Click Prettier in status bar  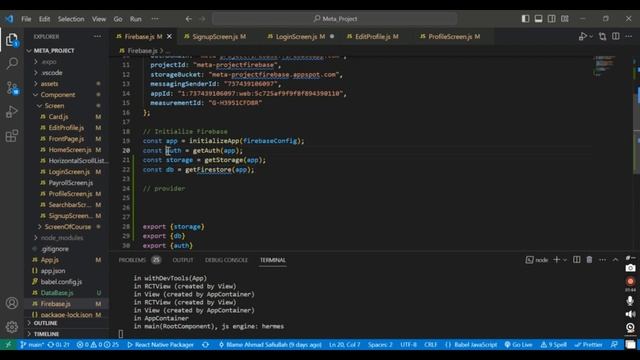pos(588,345)
